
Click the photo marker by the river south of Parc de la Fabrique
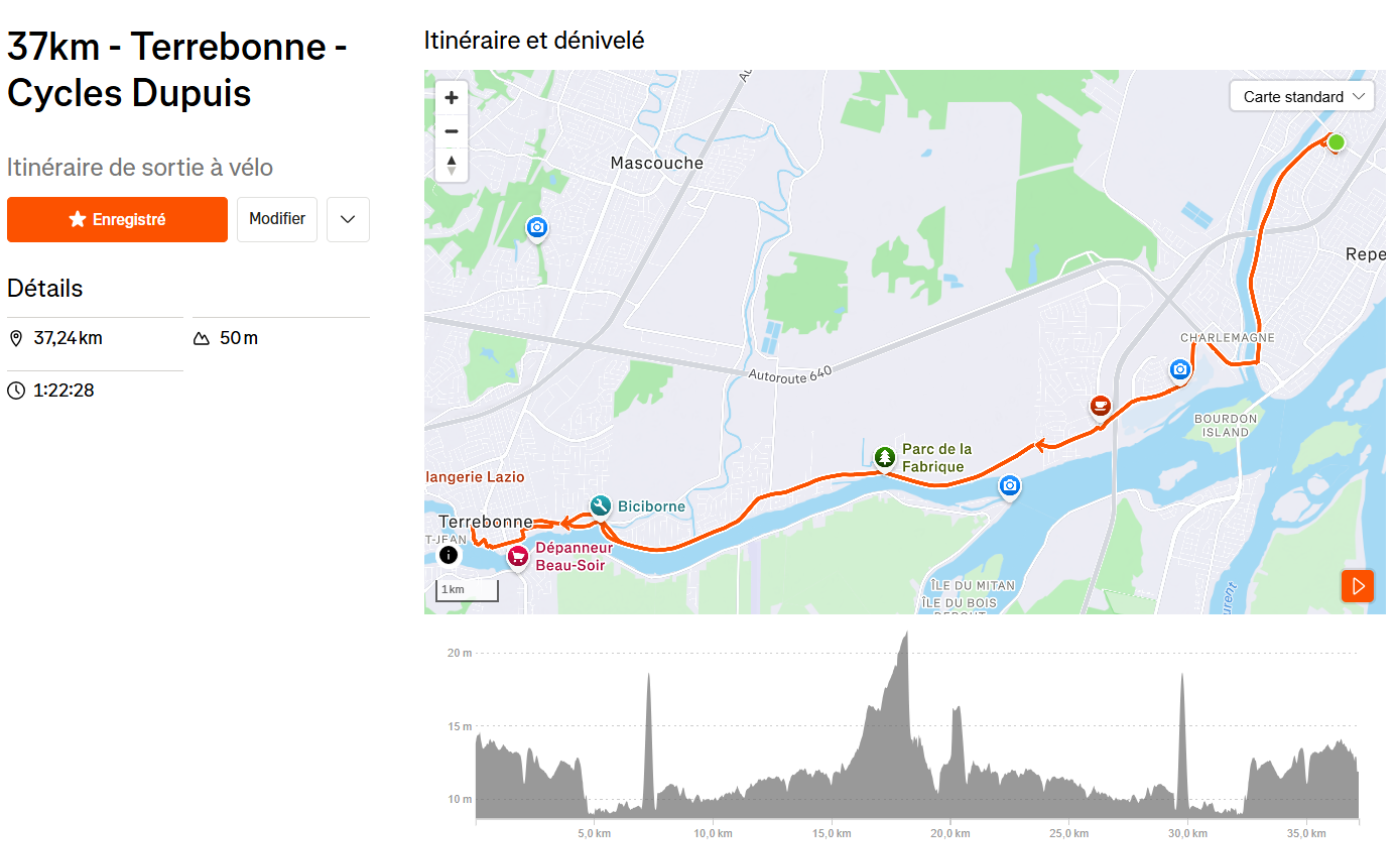tap(1010, 485)
